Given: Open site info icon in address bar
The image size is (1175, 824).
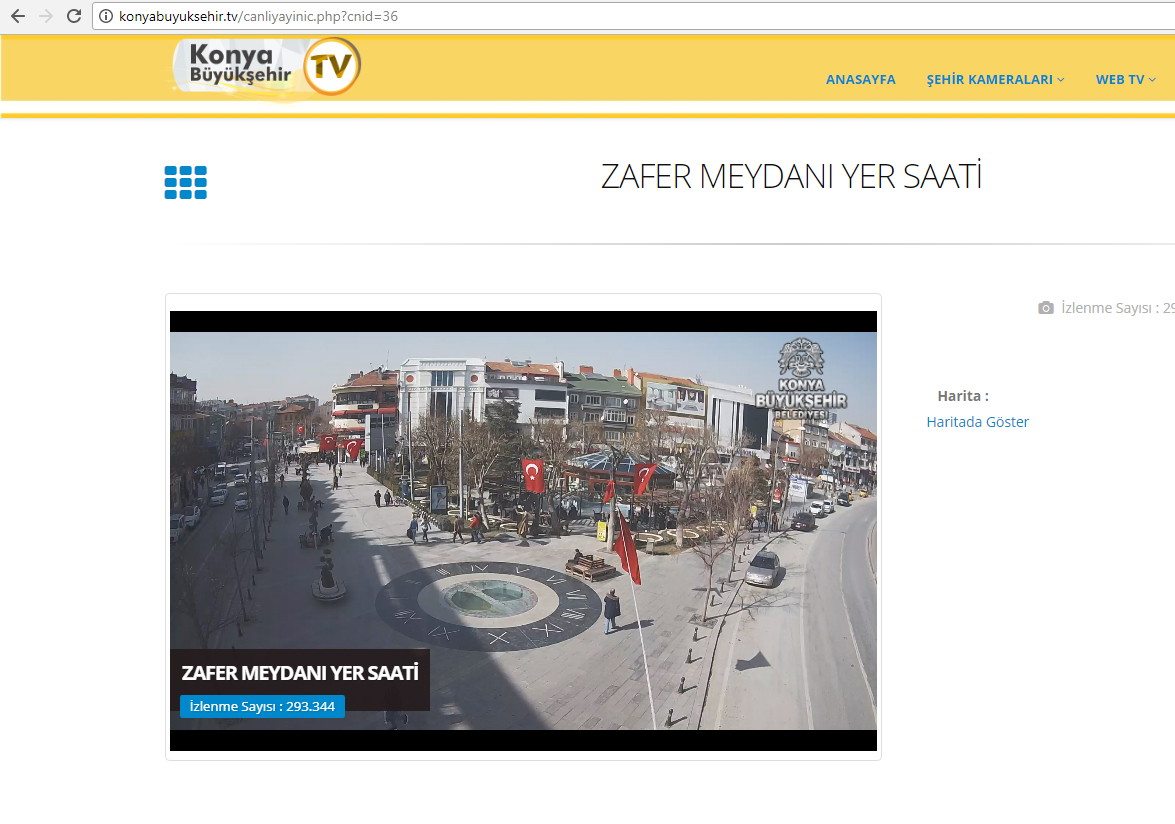Looking at the screenshot, I should [106, 16].
